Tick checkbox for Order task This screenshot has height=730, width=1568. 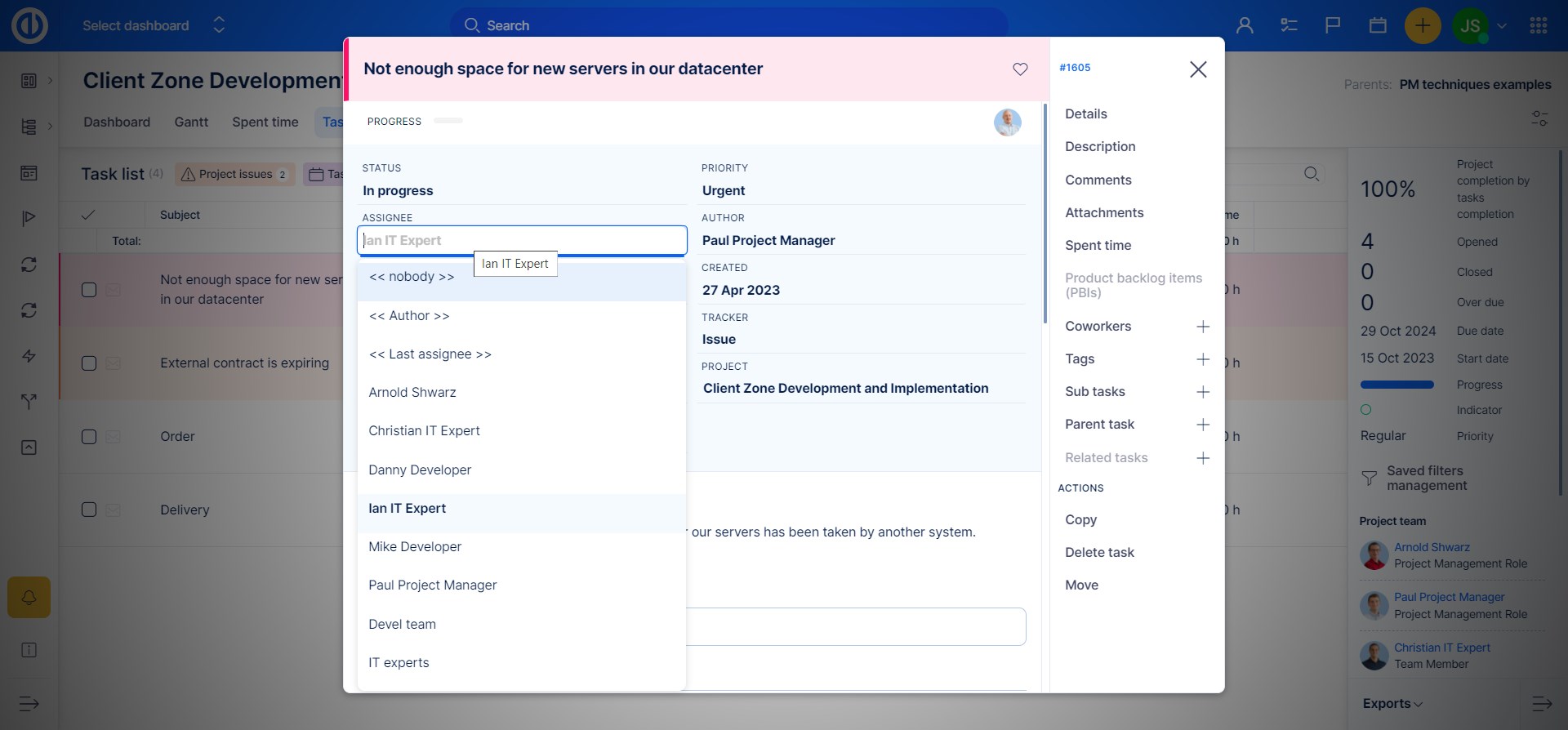tap(89, 437)
